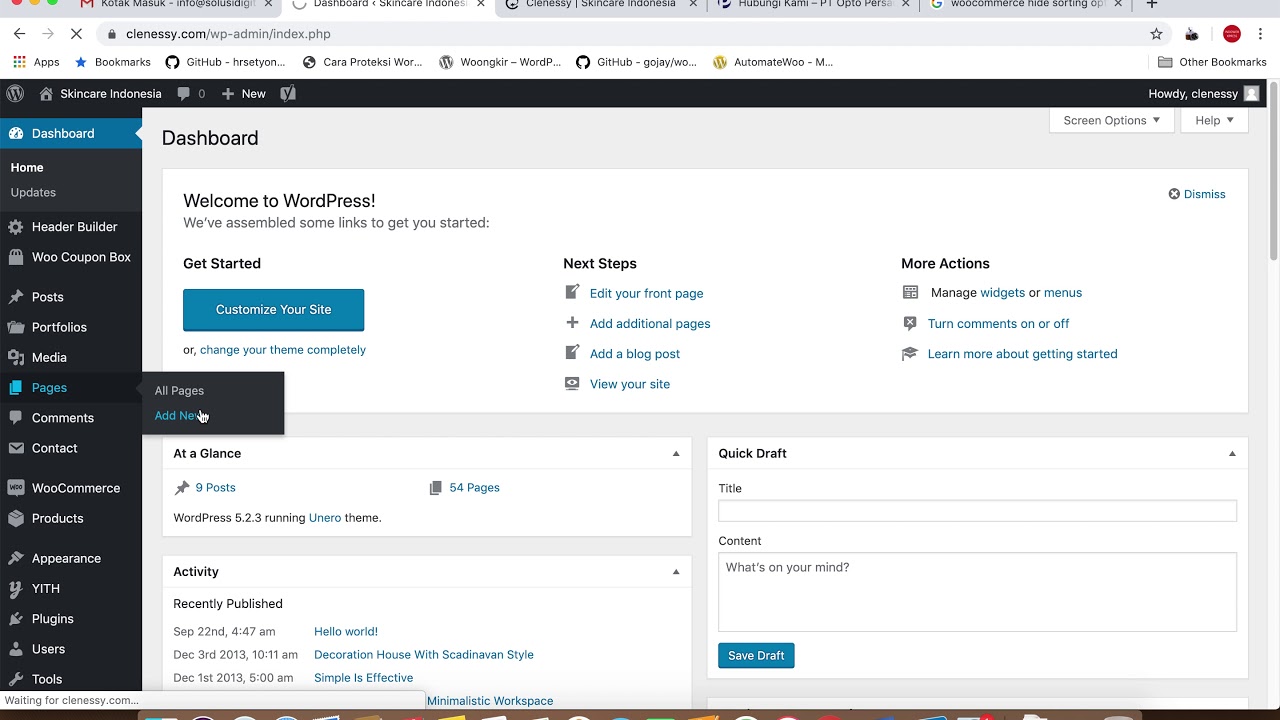Open the Howdy, clenessy account menu
This screenshot has width=1280, height=720.
click(x=1204, y=93)
